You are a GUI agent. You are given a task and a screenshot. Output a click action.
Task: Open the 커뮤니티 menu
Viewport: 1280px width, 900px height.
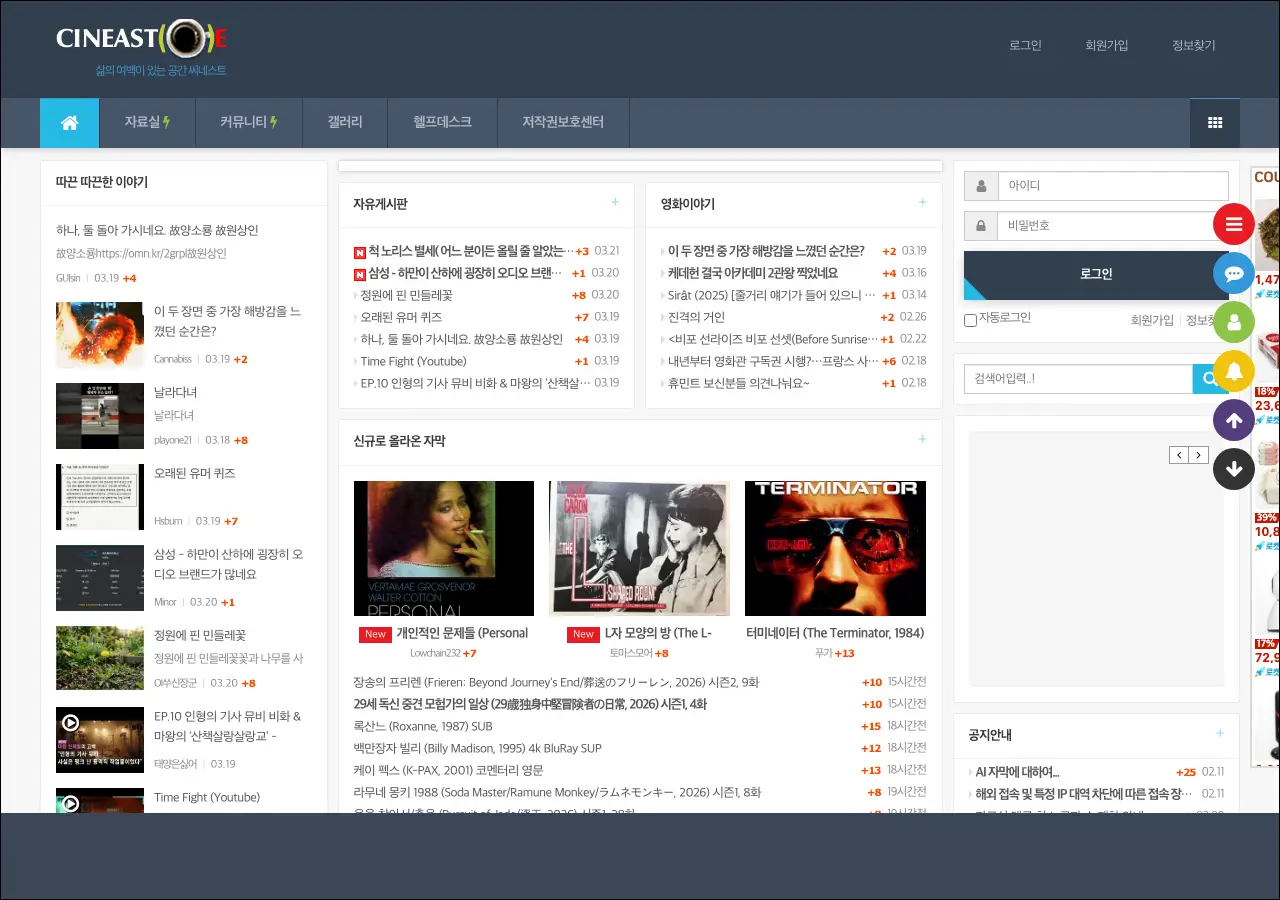(248, 123)
